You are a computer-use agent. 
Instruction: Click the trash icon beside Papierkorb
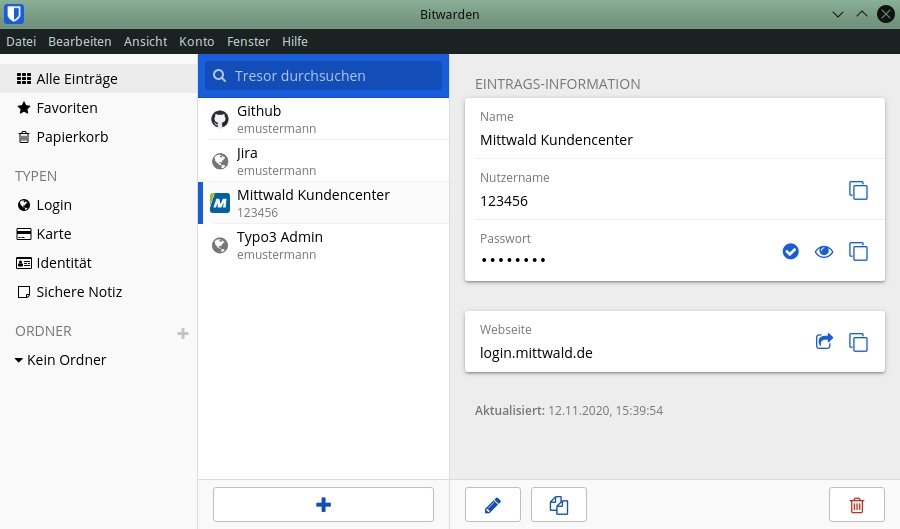coord(24,137)
